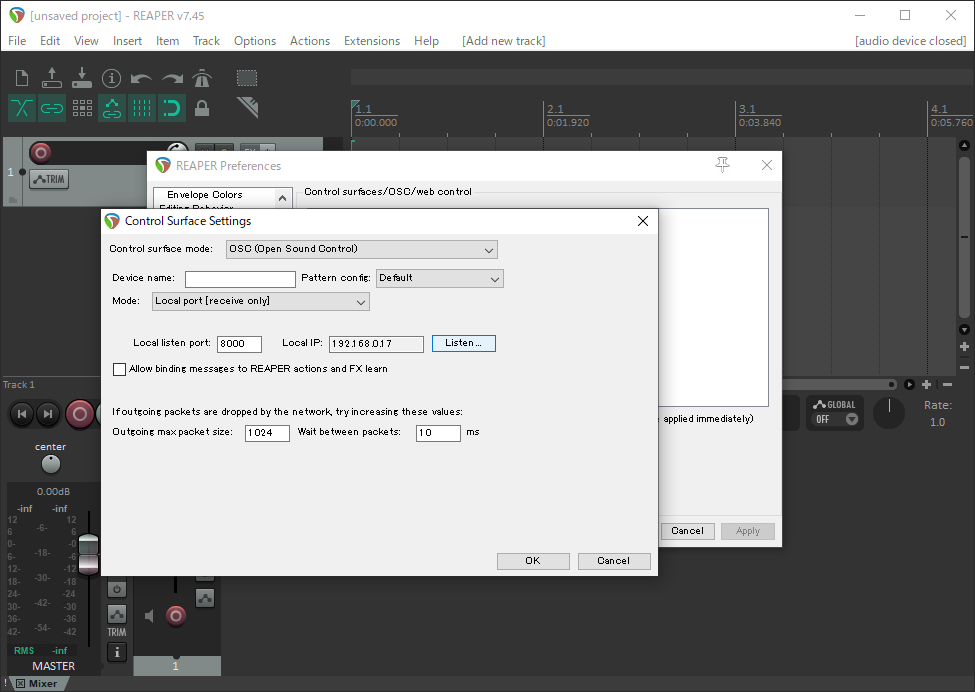
Task: Toggle envelope points move with items icon
Action: tap(112, 109)
